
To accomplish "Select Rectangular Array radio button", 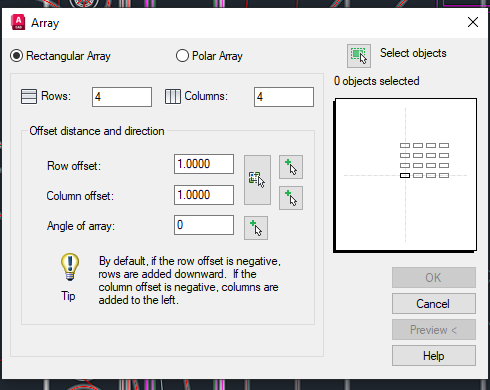I will [16, 56].
